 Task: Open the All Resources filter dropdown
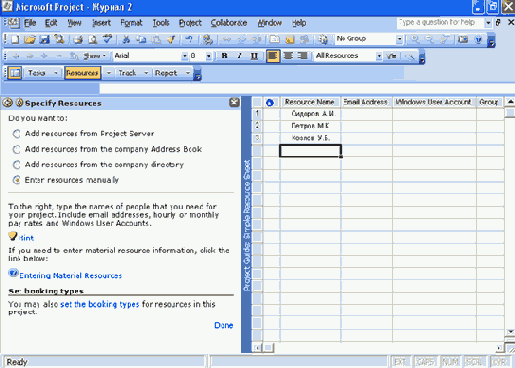(x=379, y=56)
